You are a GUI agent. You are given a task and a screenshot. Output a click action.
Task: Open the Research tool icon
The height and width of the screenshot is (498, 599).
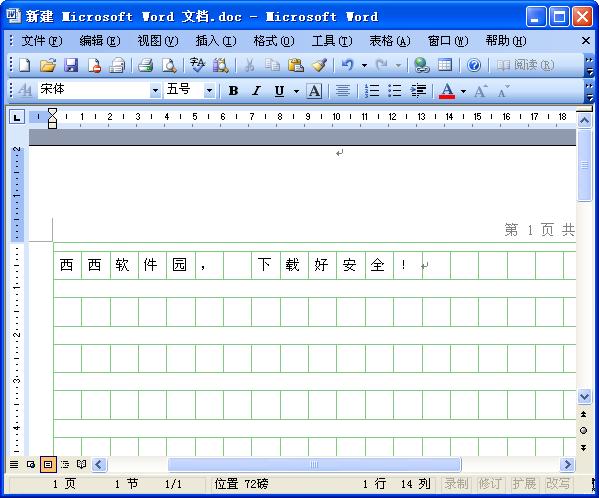tap(220, 65)
